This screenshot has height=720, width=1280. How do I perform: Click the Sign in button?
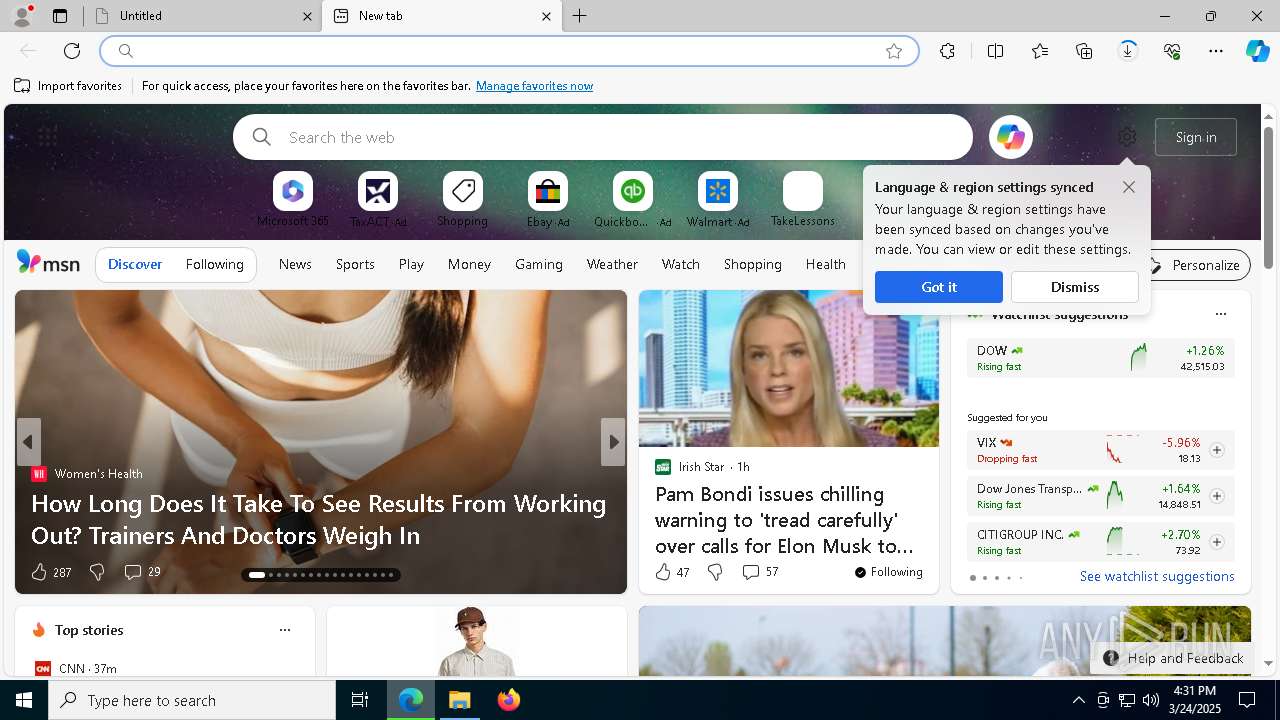coord(1196,137)
